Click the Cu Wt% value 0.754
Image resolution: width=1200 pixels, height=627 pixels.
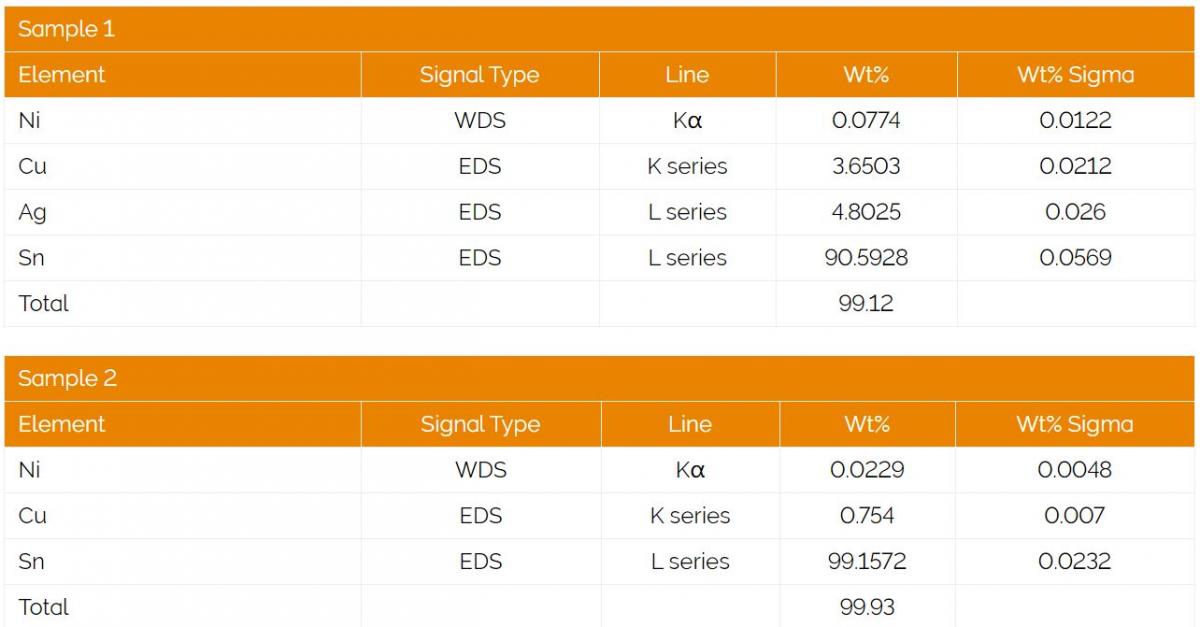coord(867,516)
